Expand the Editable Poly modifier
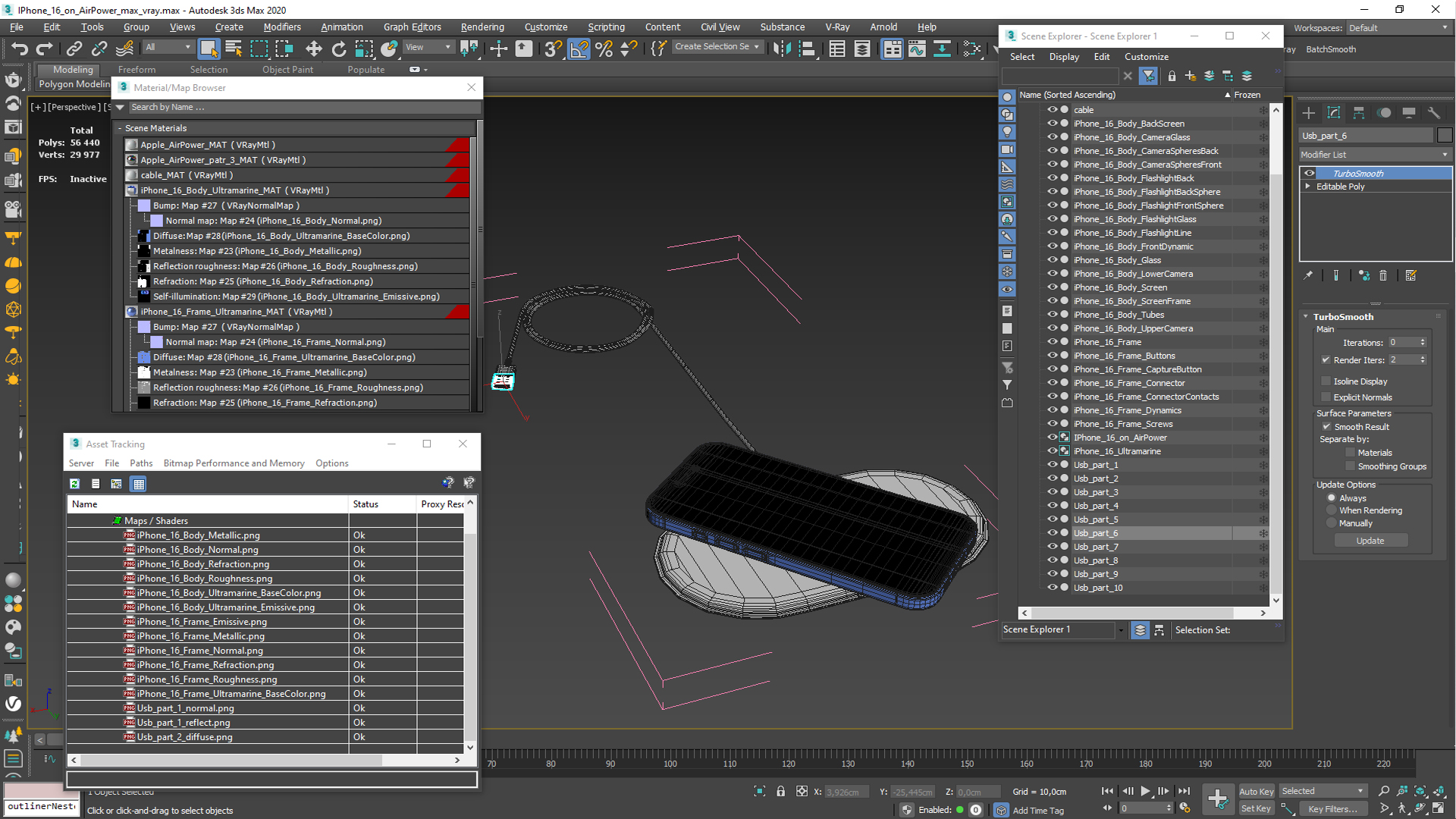 (1308, 187)
